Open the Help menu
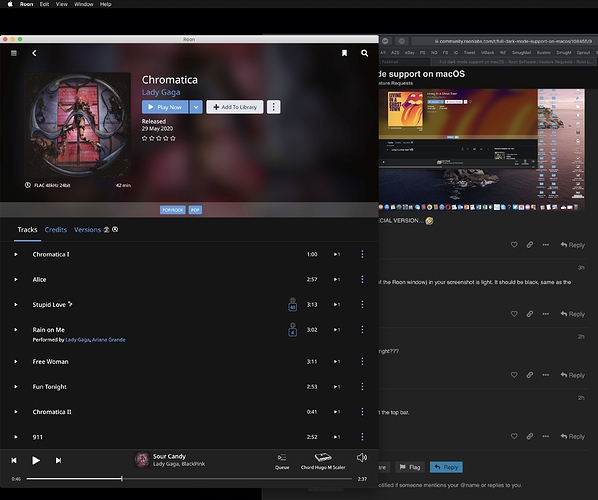 [x=106, y=4]
